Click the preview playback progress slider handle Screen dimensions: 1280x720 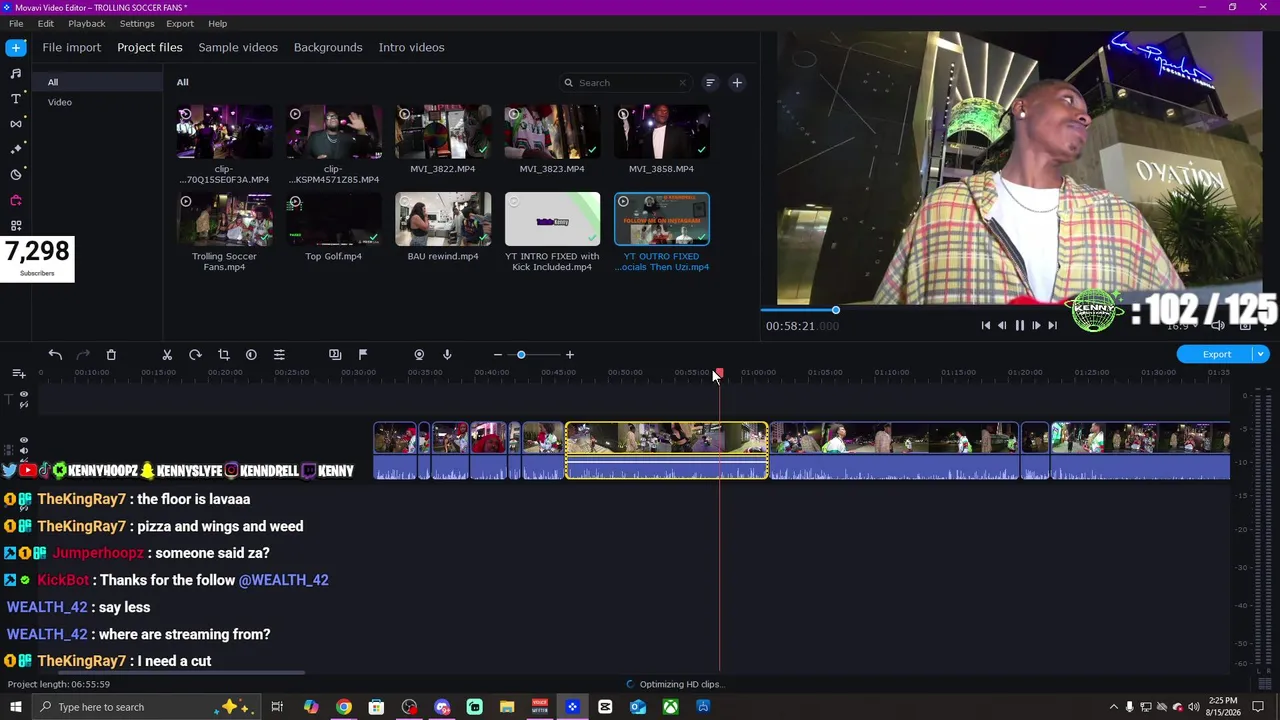tap(836, 310)
